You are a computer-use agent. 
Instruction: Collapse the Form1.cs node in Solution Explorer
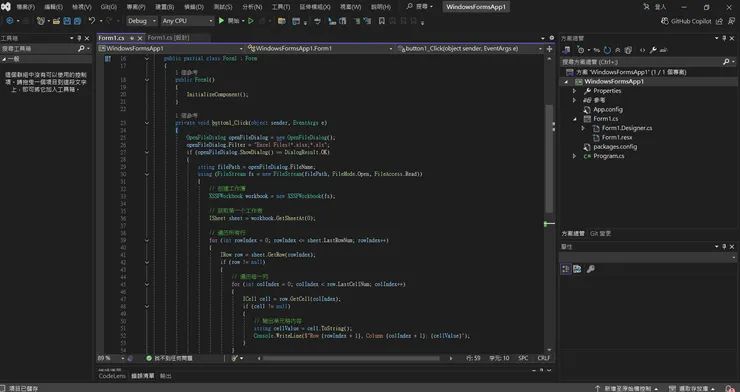pyautogui.click(x=574, y=119)
